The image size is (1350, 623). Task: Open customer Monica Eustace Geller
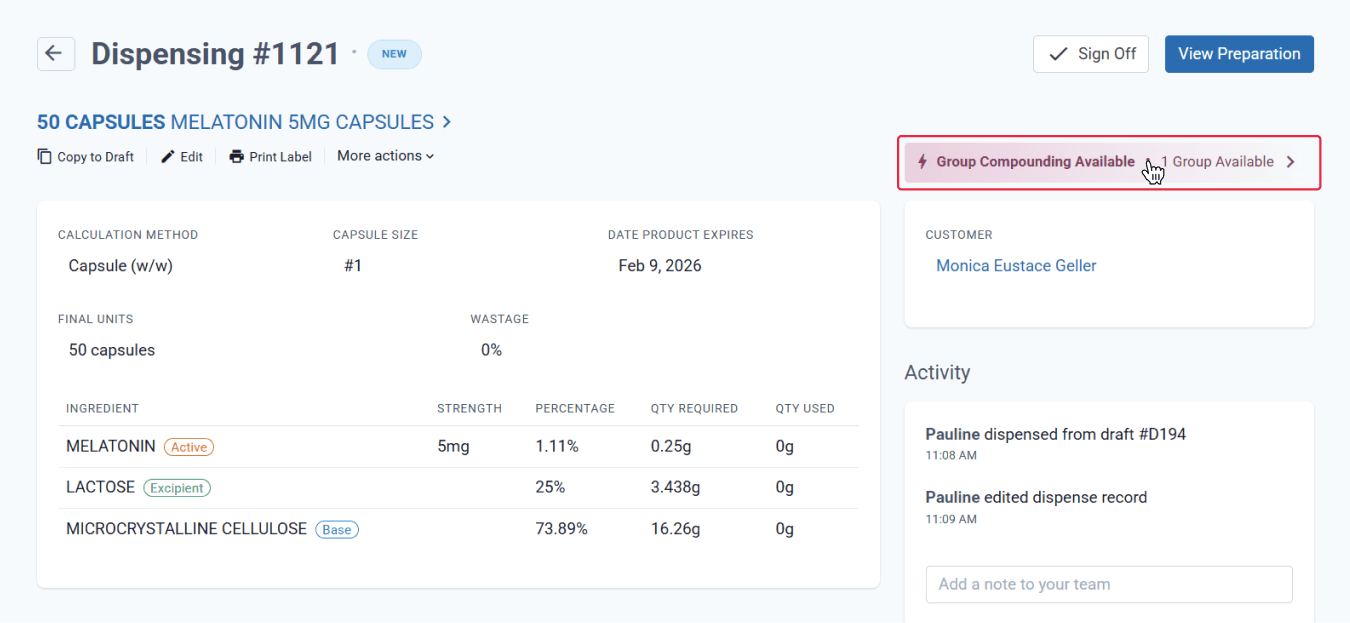tap(1016, 266)
